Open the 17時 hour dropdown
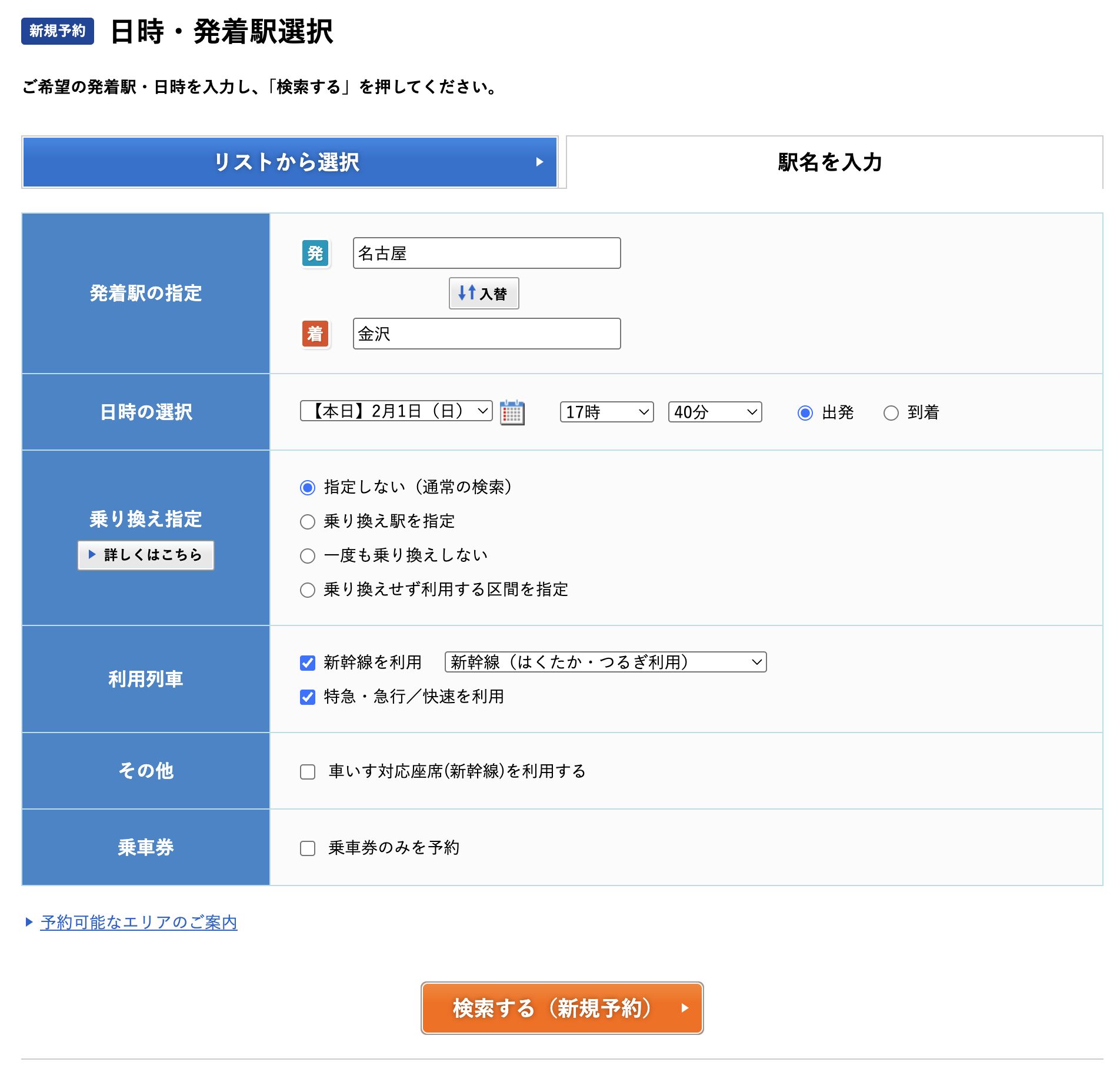Screen dimensions: 1120x1072 [x=606, y=412]
